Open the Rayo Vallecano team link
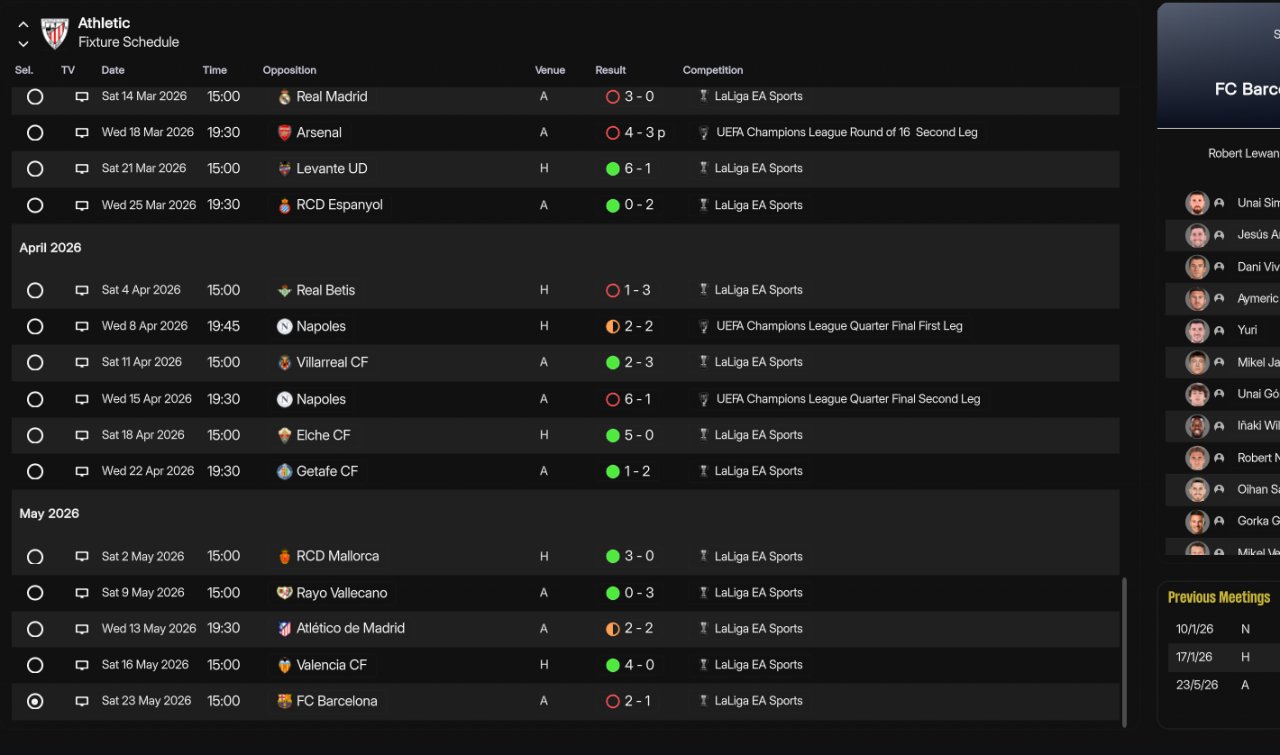1280x755 pixels. point(341,593)
